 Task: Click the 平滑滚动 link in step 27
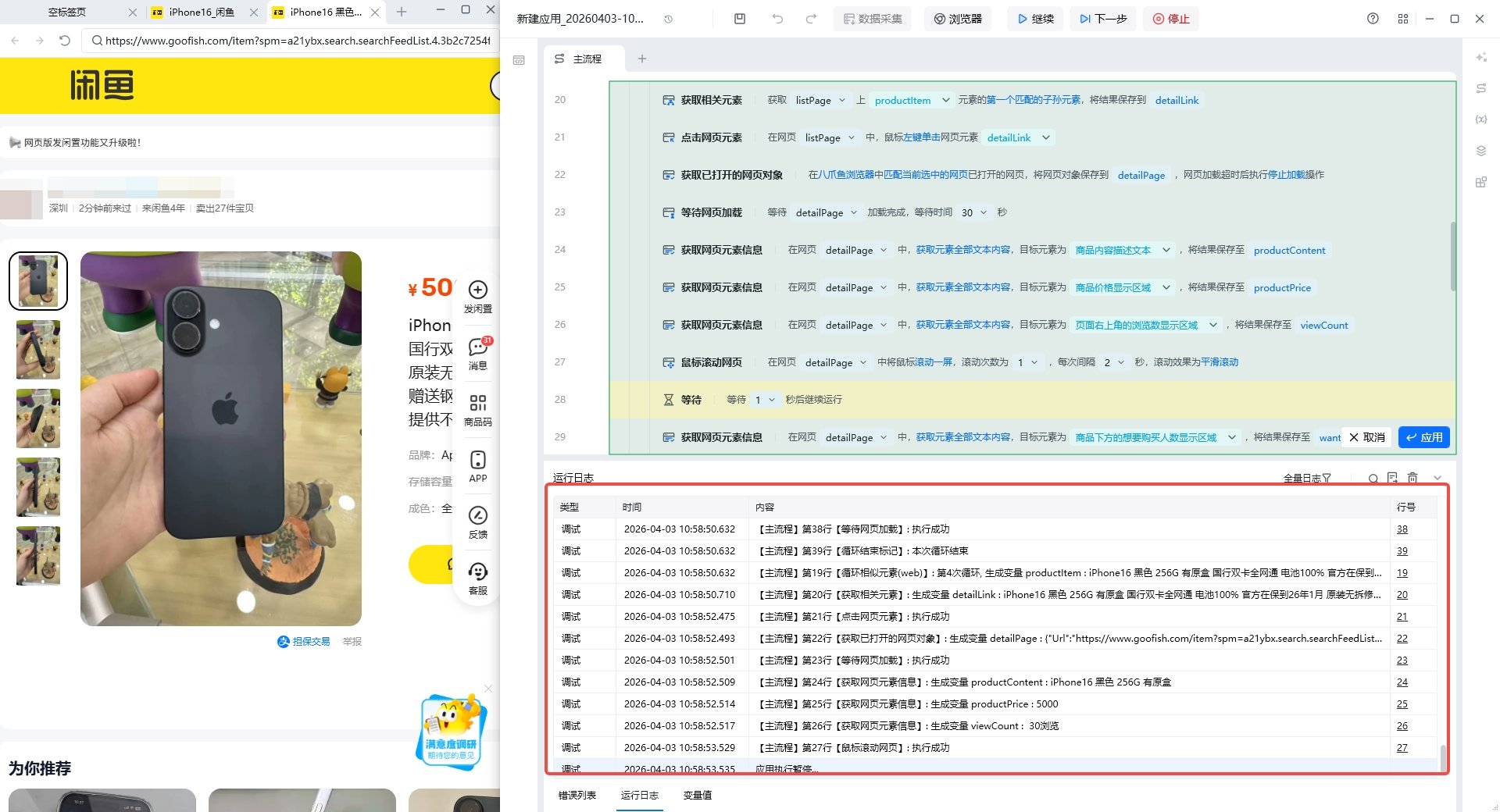pyautogui.click(x=1220, y=362)
